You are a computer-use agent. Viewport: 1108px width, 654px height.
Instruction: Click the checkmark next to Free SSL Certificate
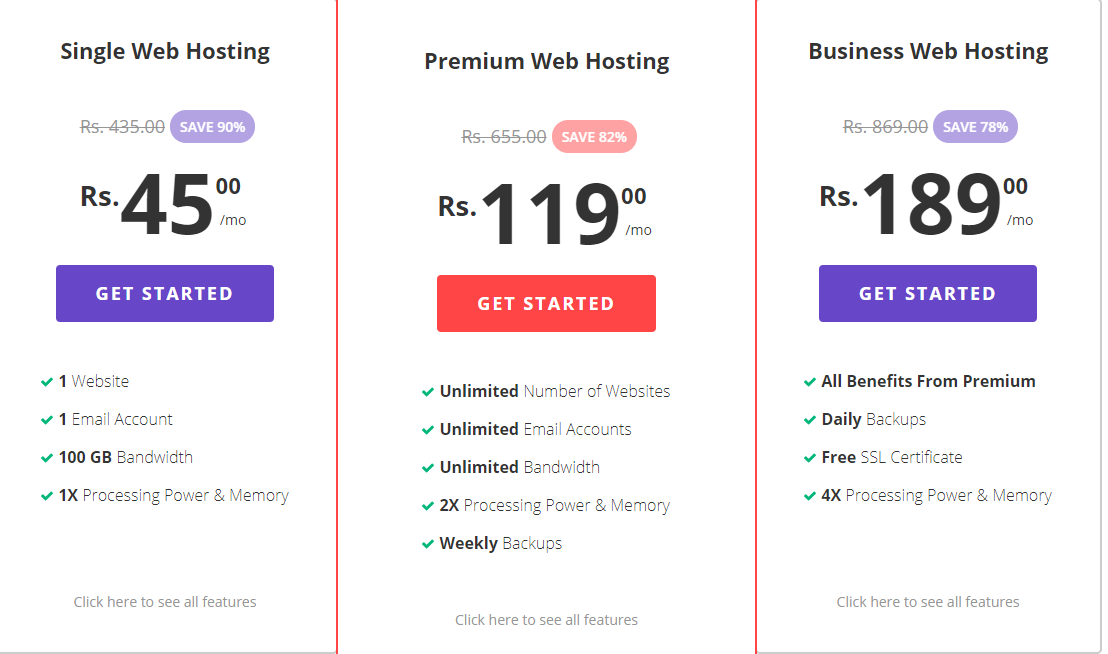tap(810, 458)
